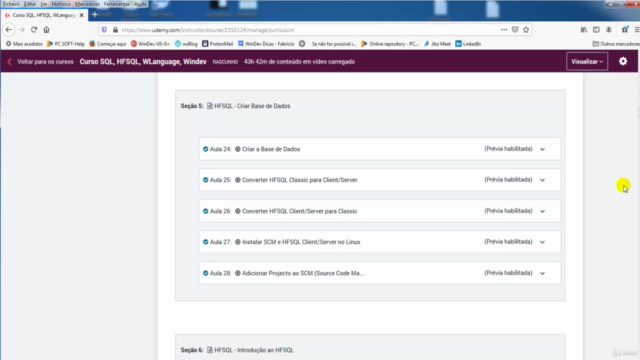Viewport: 640px width, 360px height.
Task: Open the Visualizar dropdown
Action: tap(587, 62)
